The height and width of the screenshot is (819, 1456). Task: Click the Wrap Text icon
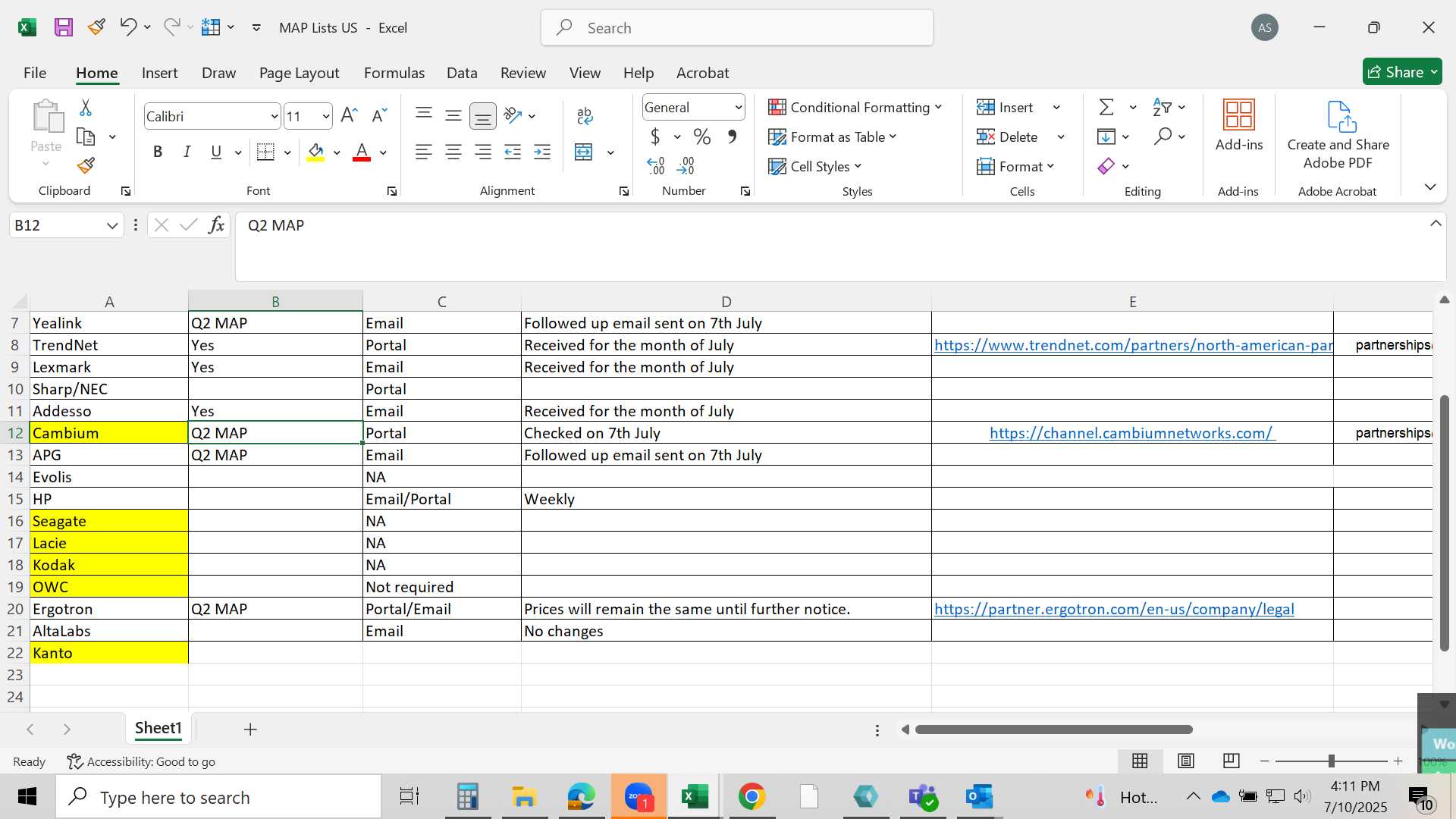pos(585,115)
